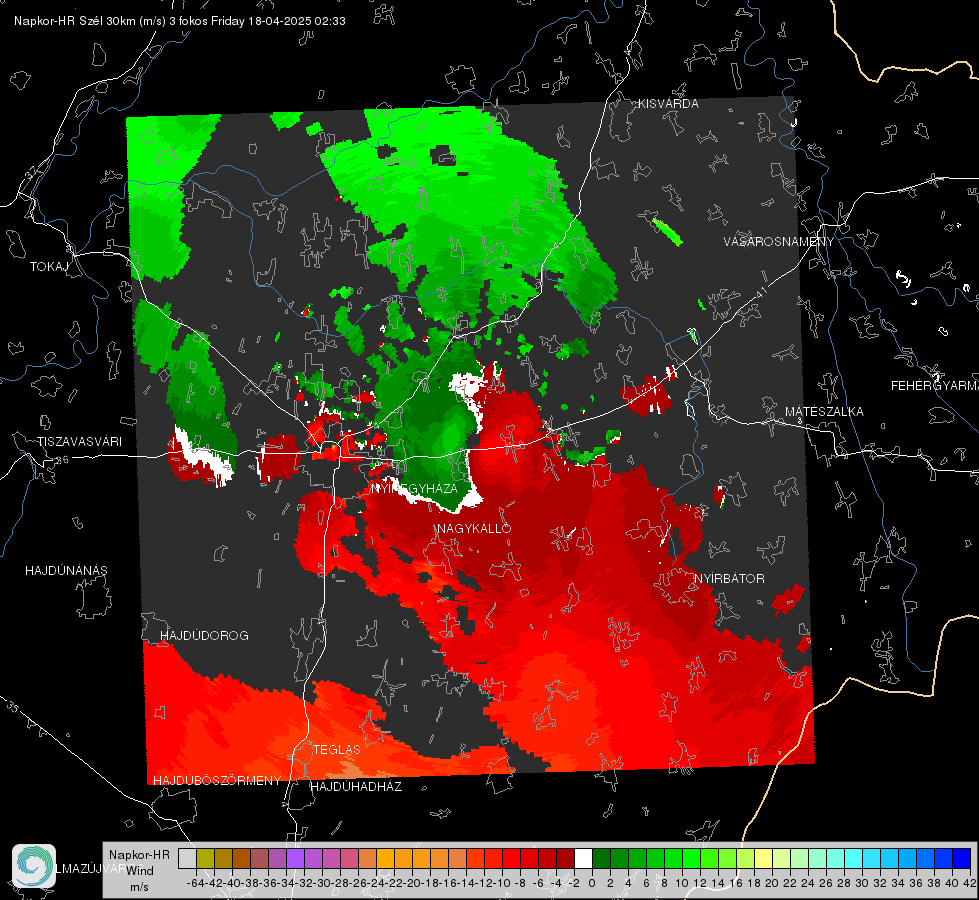Click the -64 legend tick value

click(x=196, y=883)
